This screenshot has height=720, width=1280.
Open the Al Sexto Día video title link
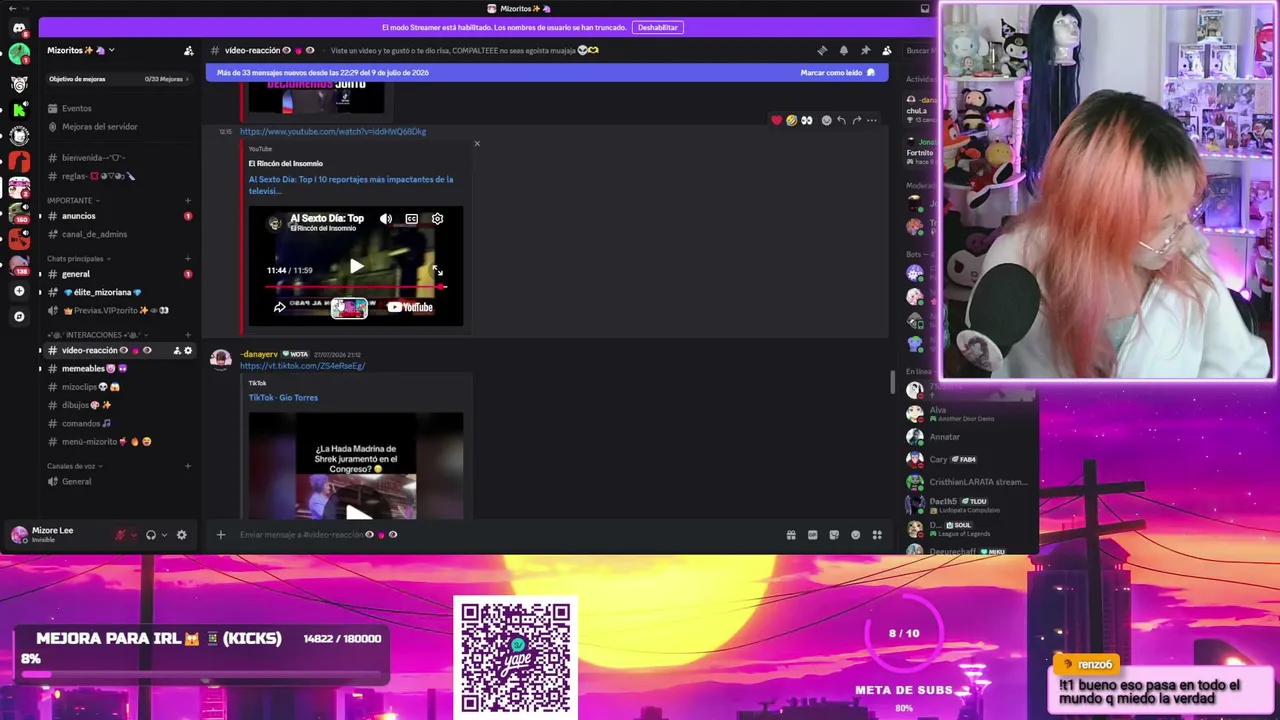pyautogui.click(x=351, y=185)
